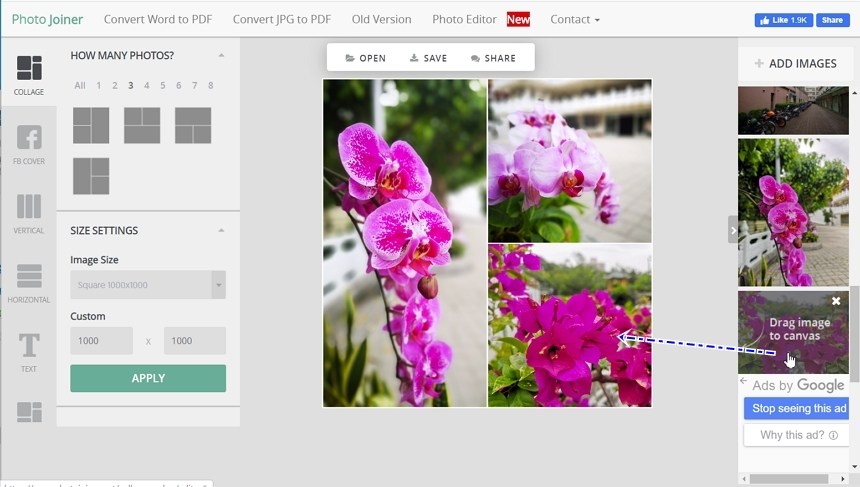Screen dimensions: 860x487
Task: Close the drag image to canvas tooltip
Action: [x=836, y=301]
